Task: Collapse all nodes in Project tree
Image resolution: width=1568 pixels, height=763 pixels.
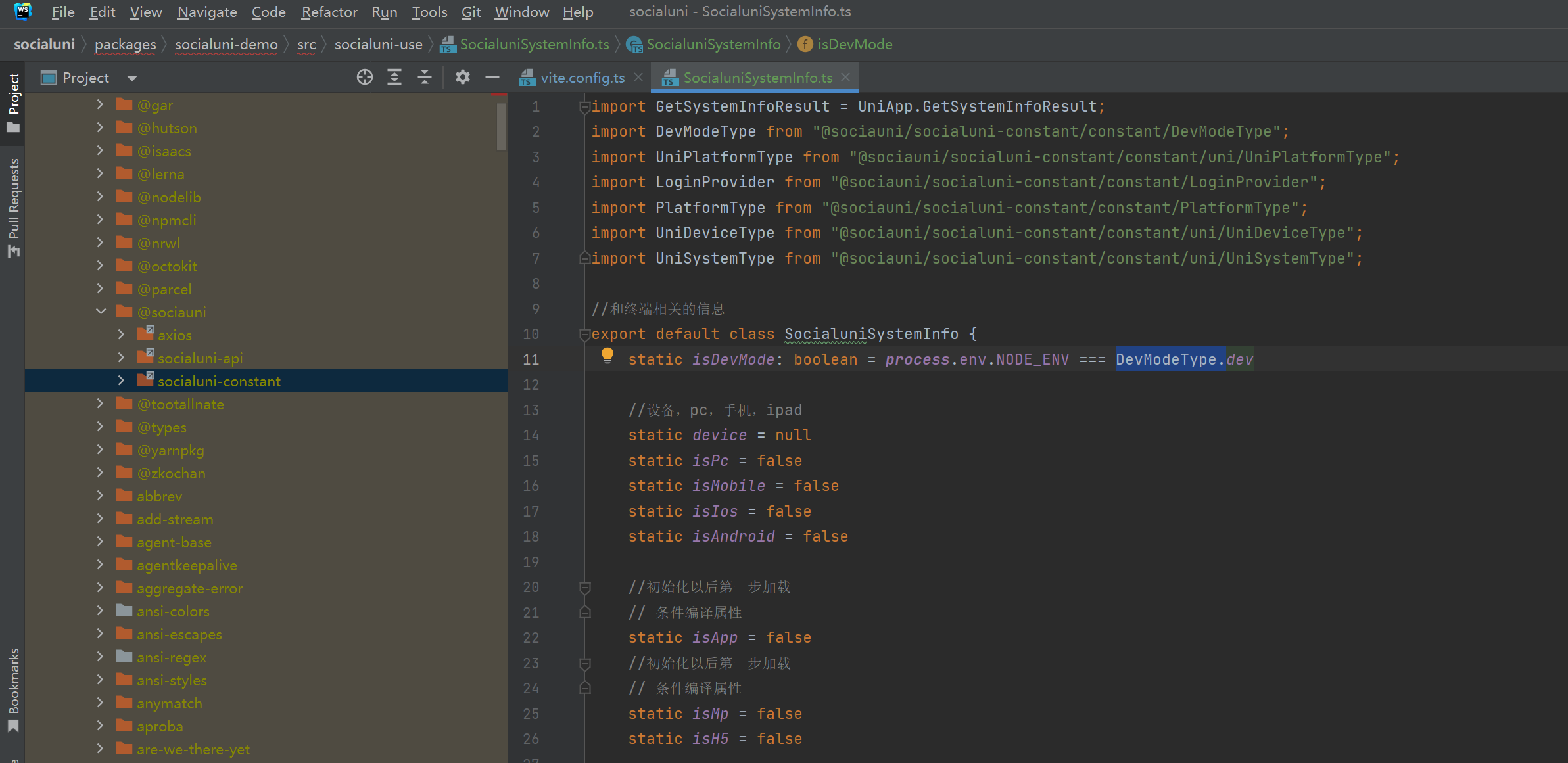Action: 425,77
